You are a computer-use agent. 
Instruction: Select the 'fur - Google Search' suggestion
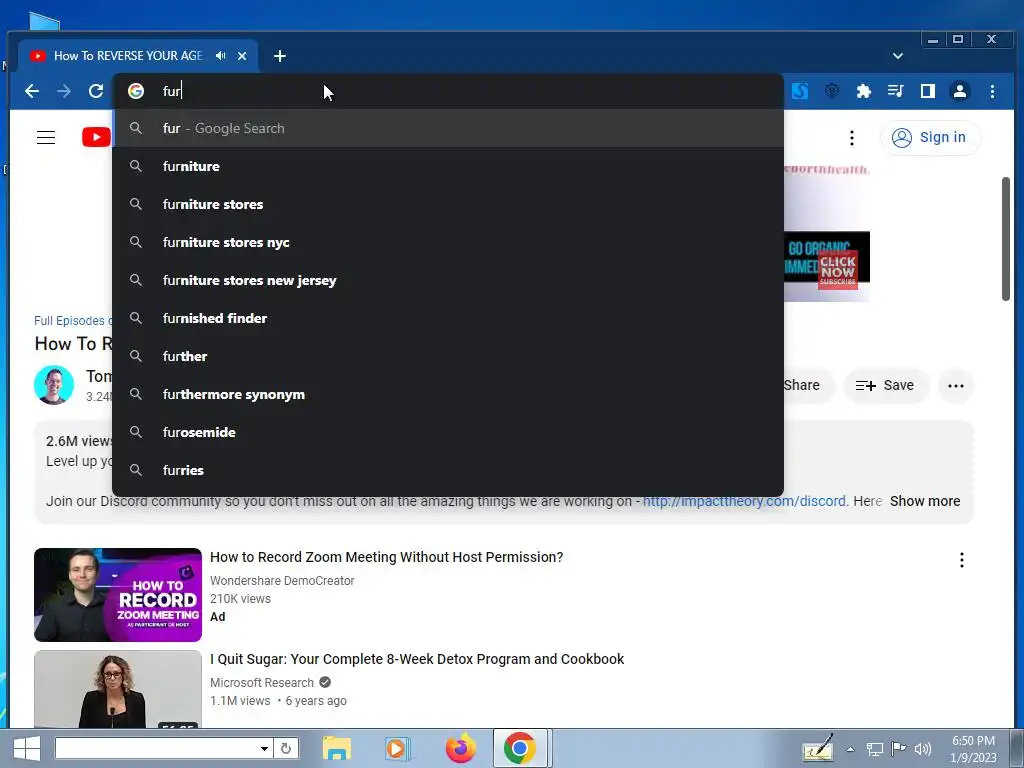pos(448,128)
